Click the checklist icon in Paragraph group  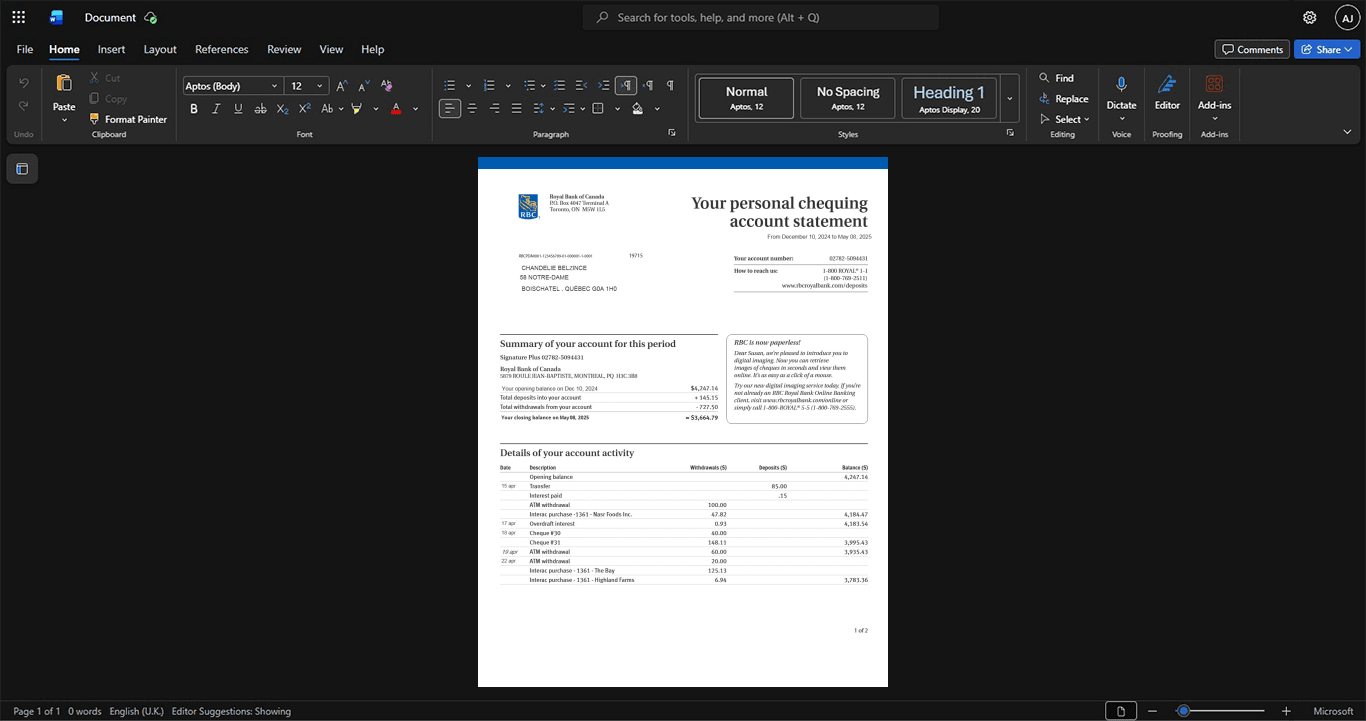point(560,86)
